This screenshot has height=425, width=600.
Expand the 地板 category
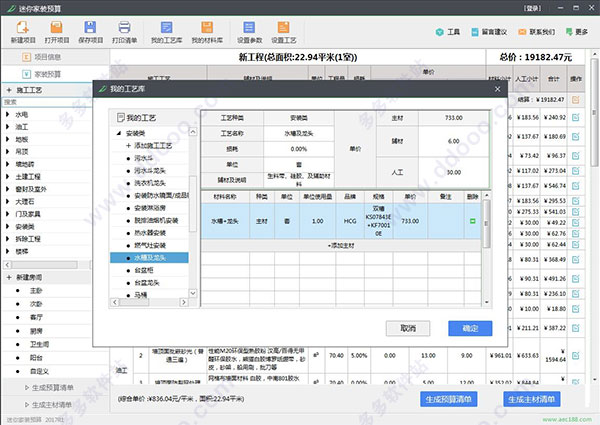click(x=8, y=139)
